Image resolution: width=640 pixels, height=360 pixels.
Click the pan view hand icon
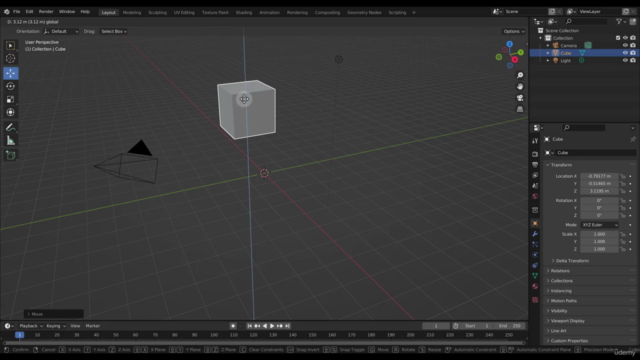pos(520,87)
